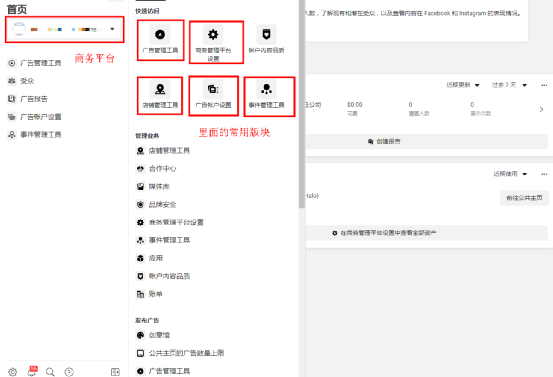Open the 近期更新 sort dropdown
The height and width of the screenshot is (377, 553).
[x=463, y=85]
